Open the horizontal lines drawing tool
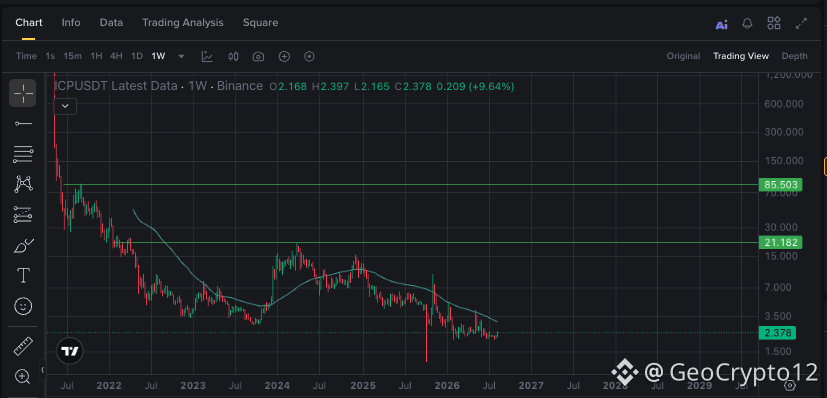The image size is (827, 398). (23, 154)
